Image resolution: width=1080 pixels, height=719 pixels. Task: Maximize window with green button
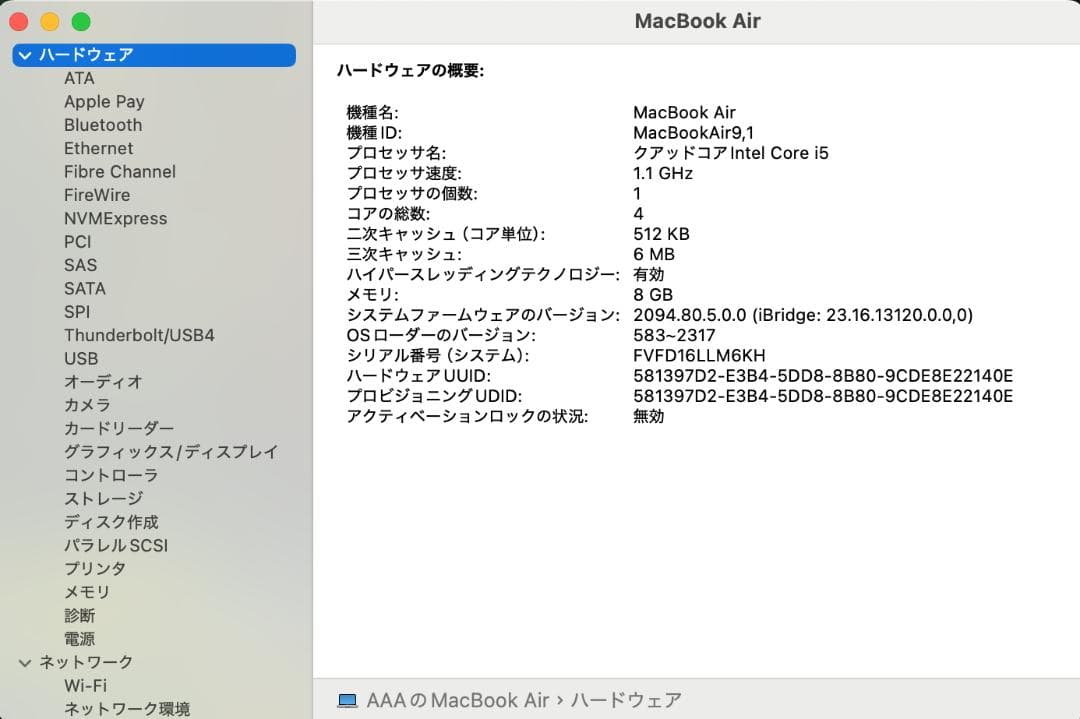pyautogui.click(x=81, y=22)
